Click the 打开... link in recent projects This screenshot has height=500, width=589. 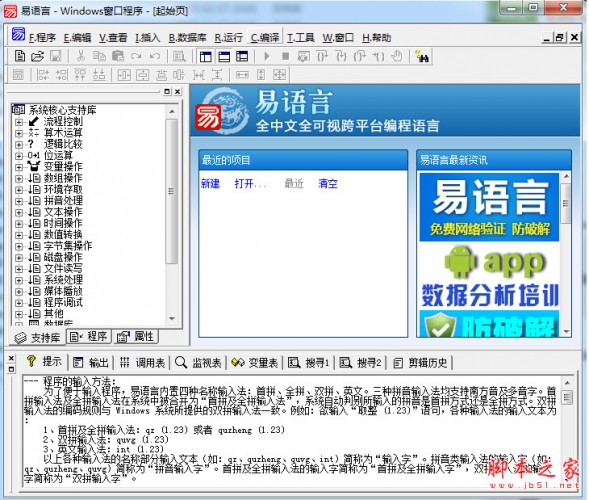pos(251,184)
